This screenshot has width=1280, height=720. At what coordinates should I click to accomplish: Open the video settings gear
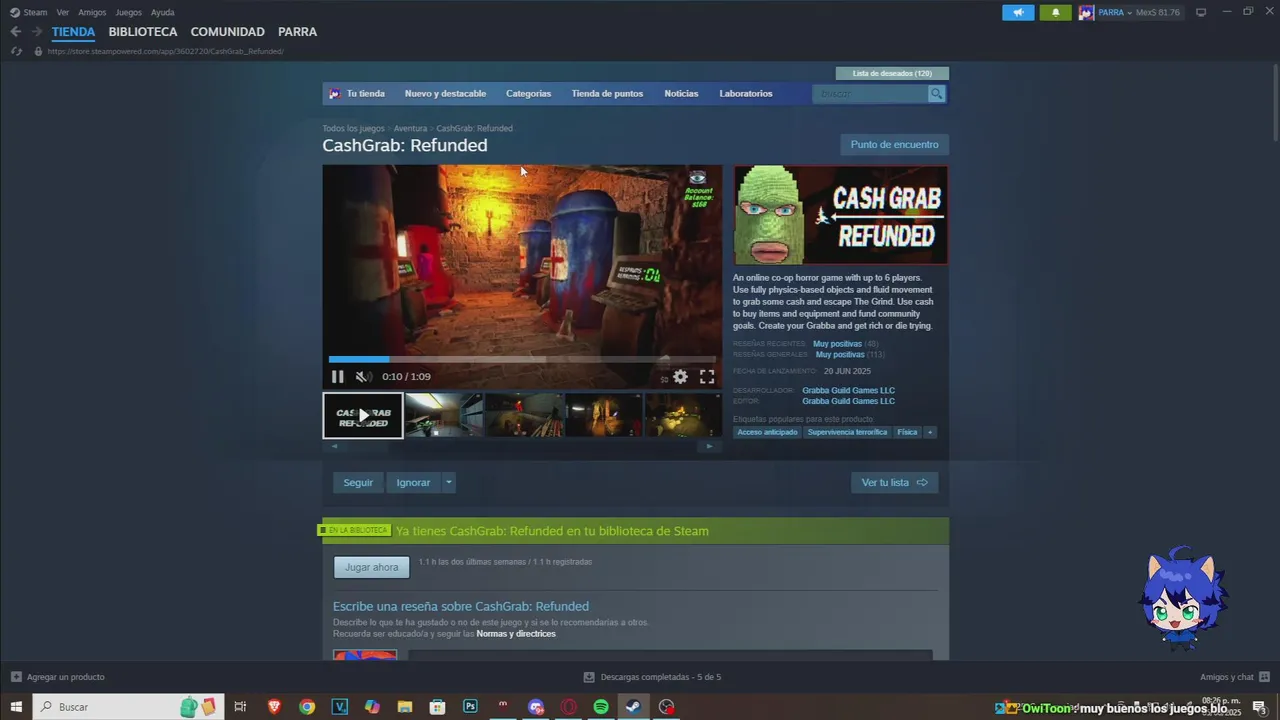pos(680,377)
